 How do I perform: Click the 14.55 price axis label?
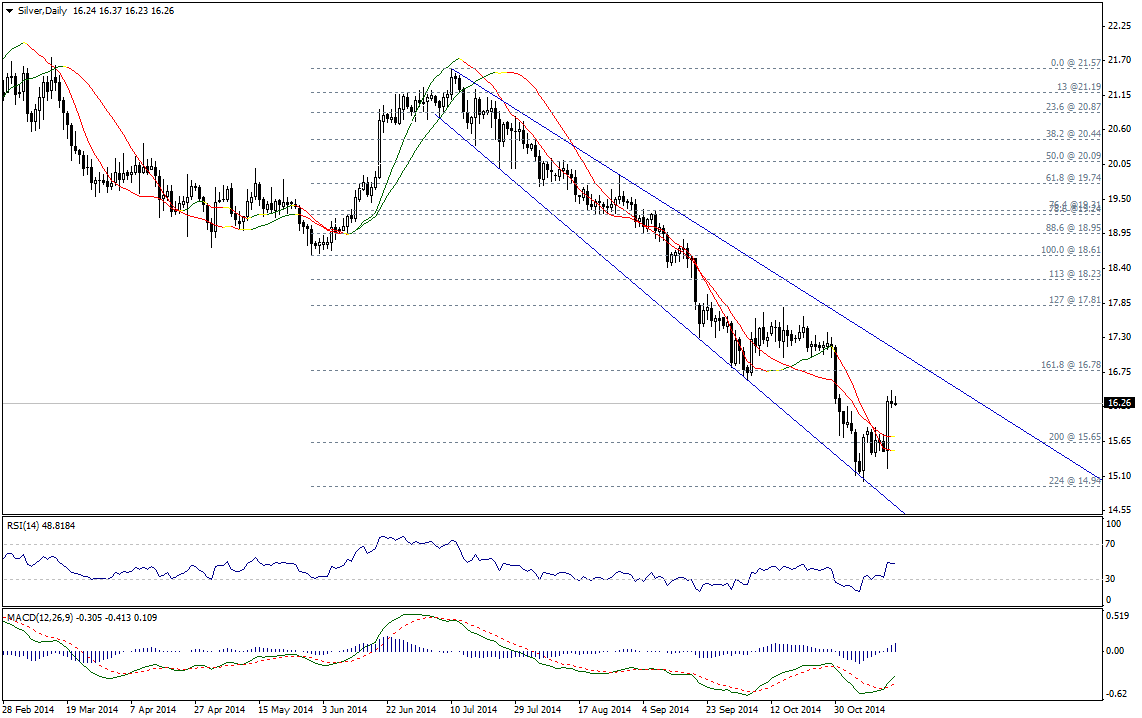1119,510
